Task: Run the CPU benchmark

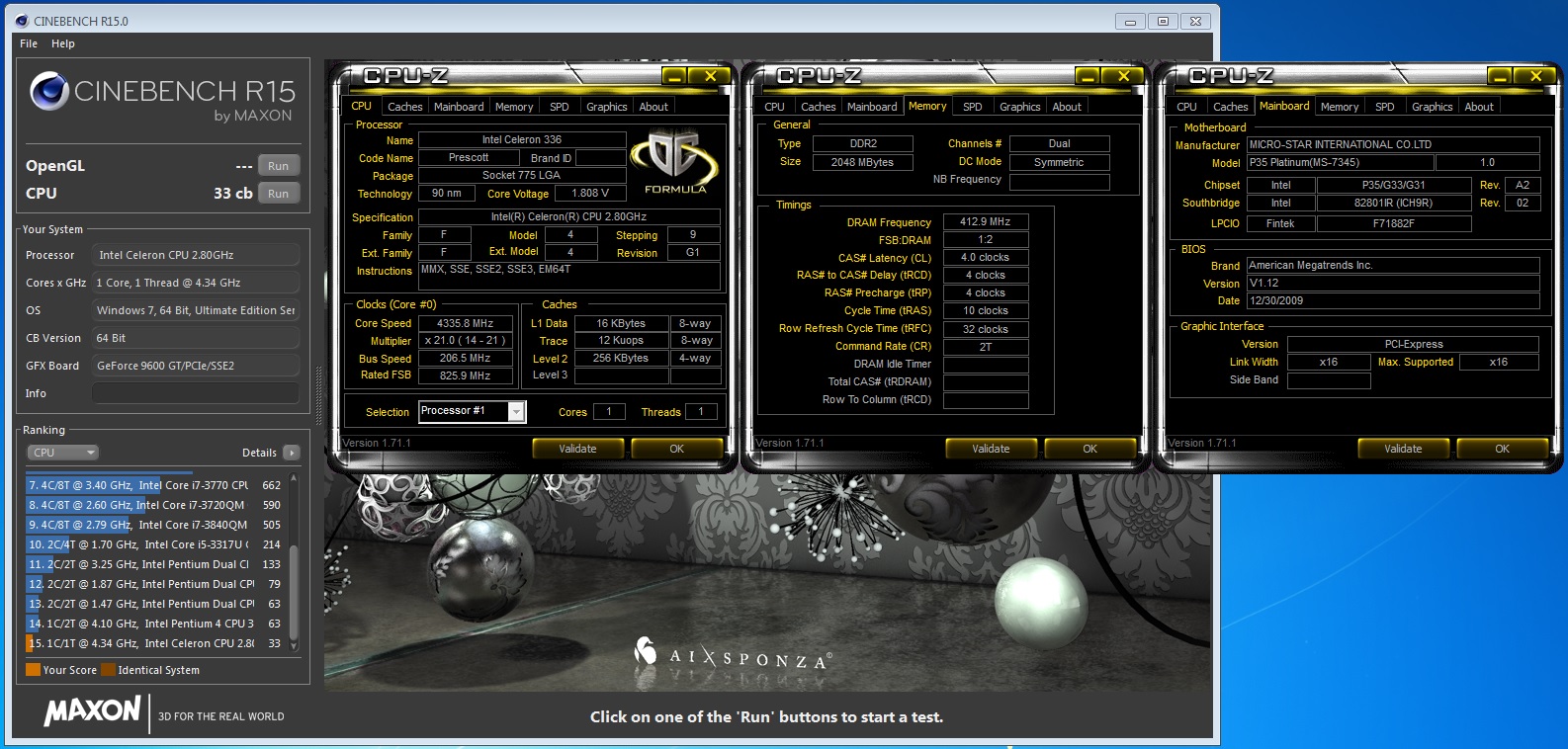Action: (279, 194)
